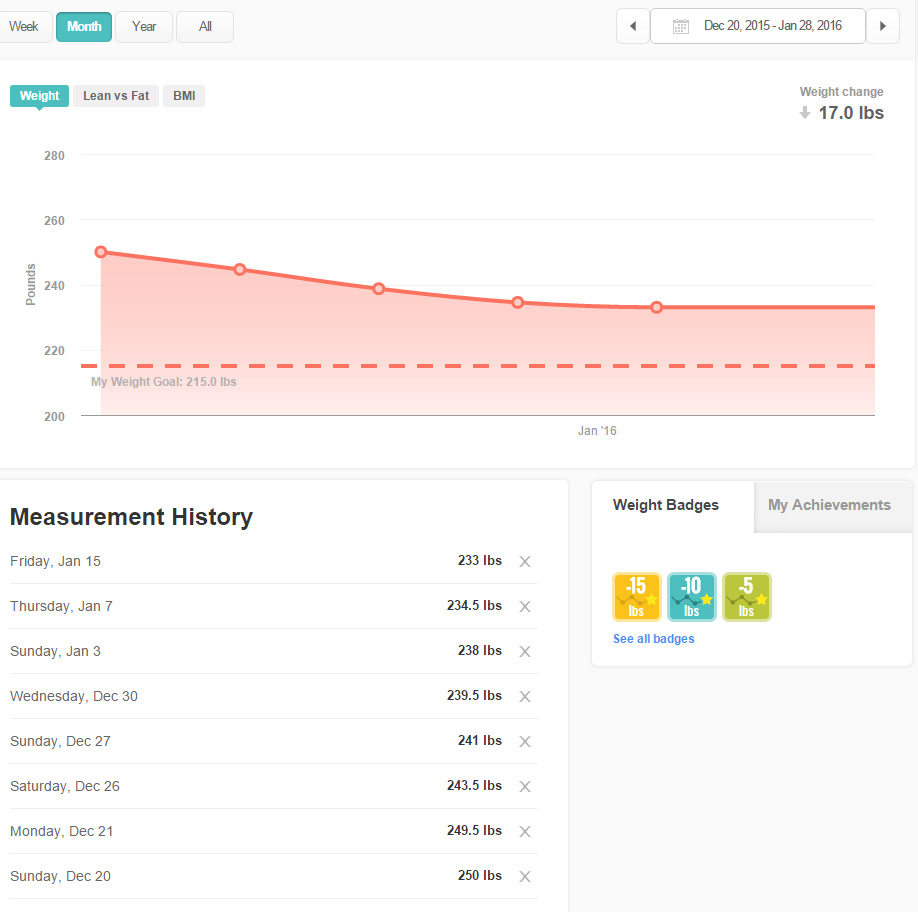Select the -10 lbs weight badge
Viewport: 918px width, 912px height.
tap(692, 596)
